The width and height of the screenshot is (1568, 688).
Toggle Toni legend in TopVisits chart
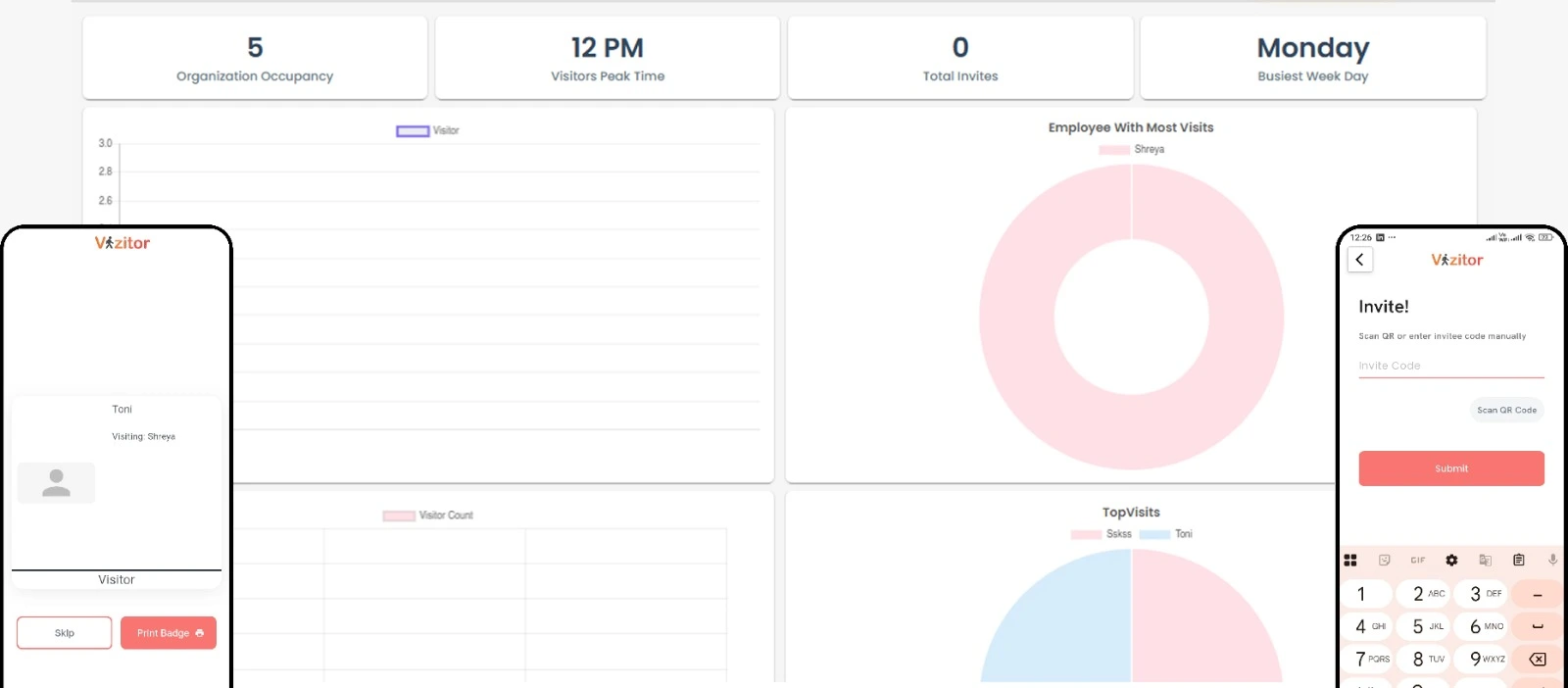click(1166, 534)
